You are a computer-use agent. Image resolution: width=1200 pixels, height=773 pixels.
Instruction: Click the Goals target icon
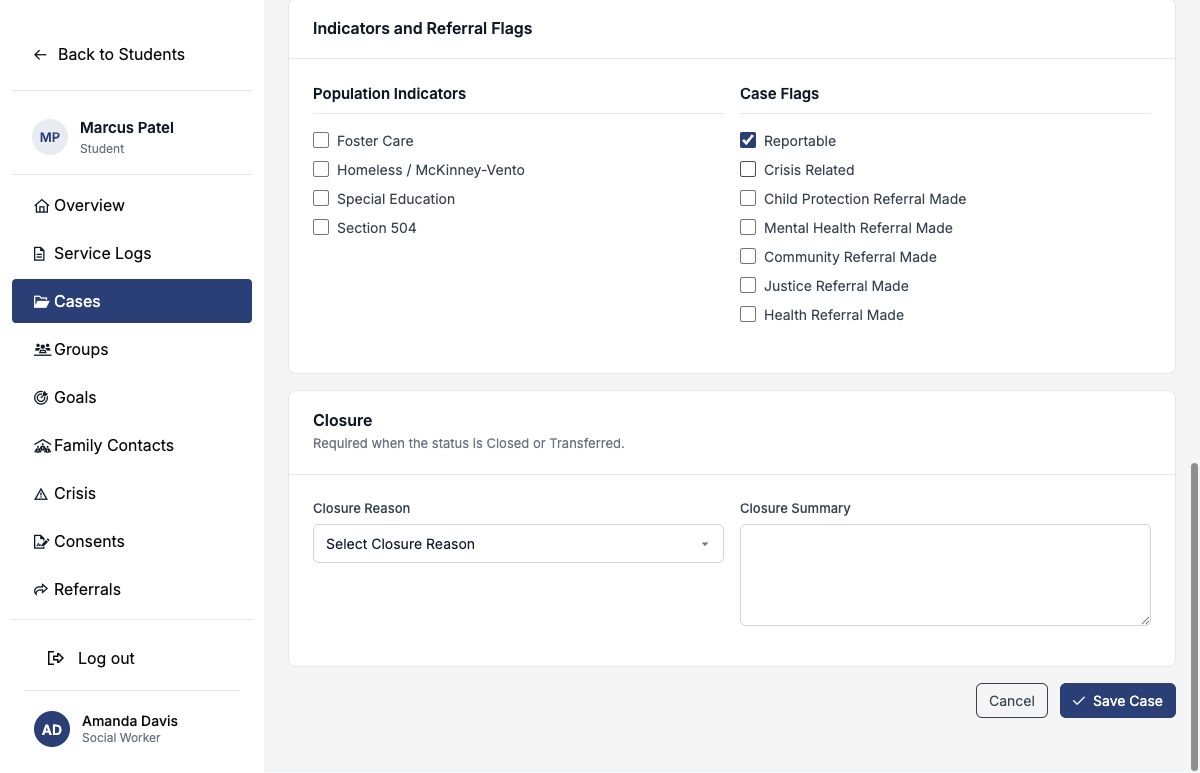(41, 398)
